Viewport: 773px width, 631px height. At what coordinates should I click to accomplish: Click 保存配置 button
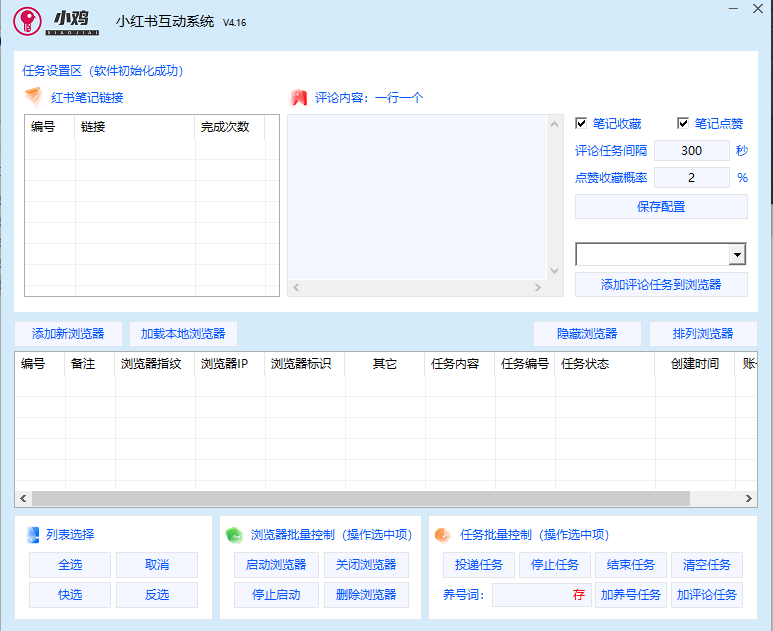(661, 207)
